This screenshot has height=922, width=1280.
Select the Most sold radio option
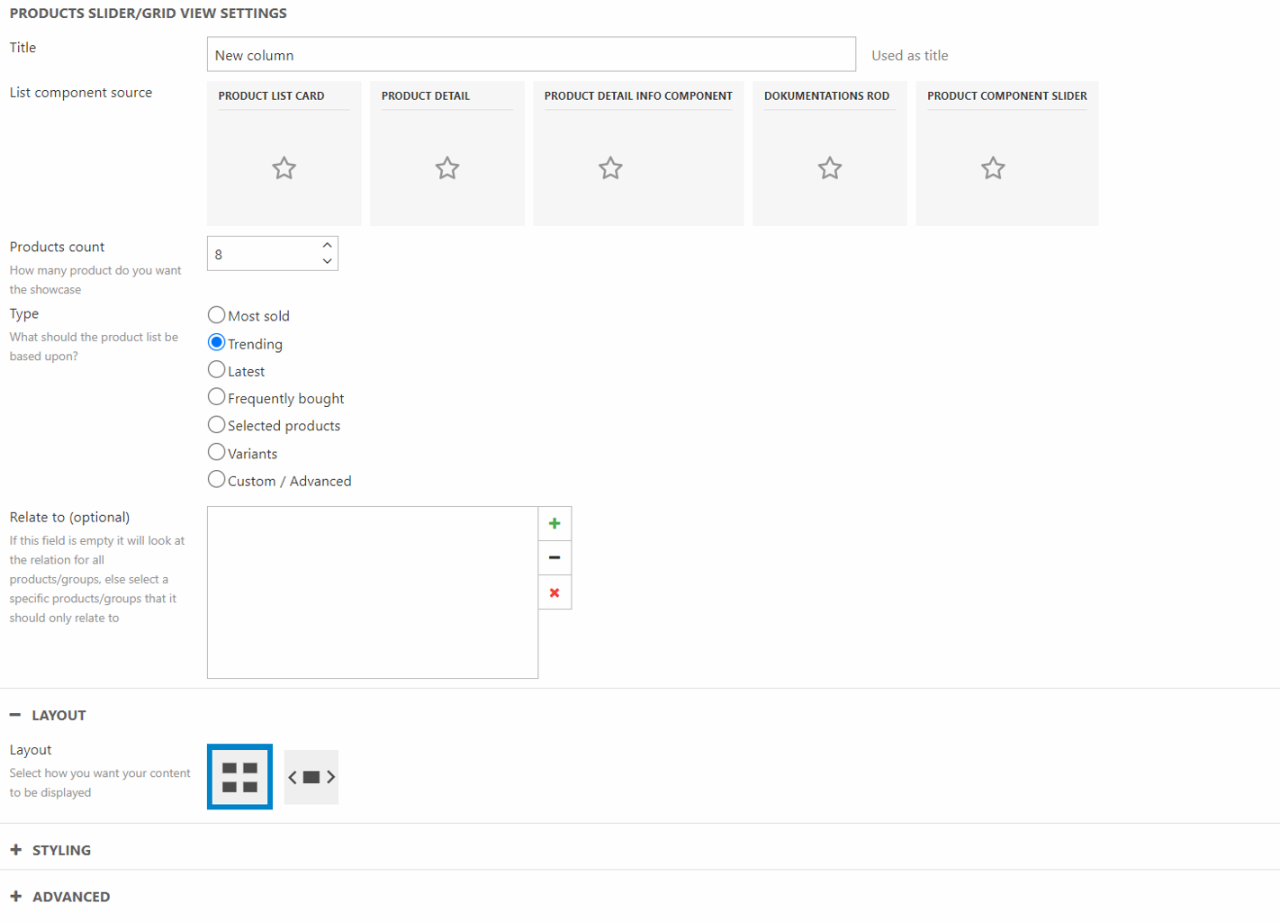pyautogui.click(x=217, y=315)
